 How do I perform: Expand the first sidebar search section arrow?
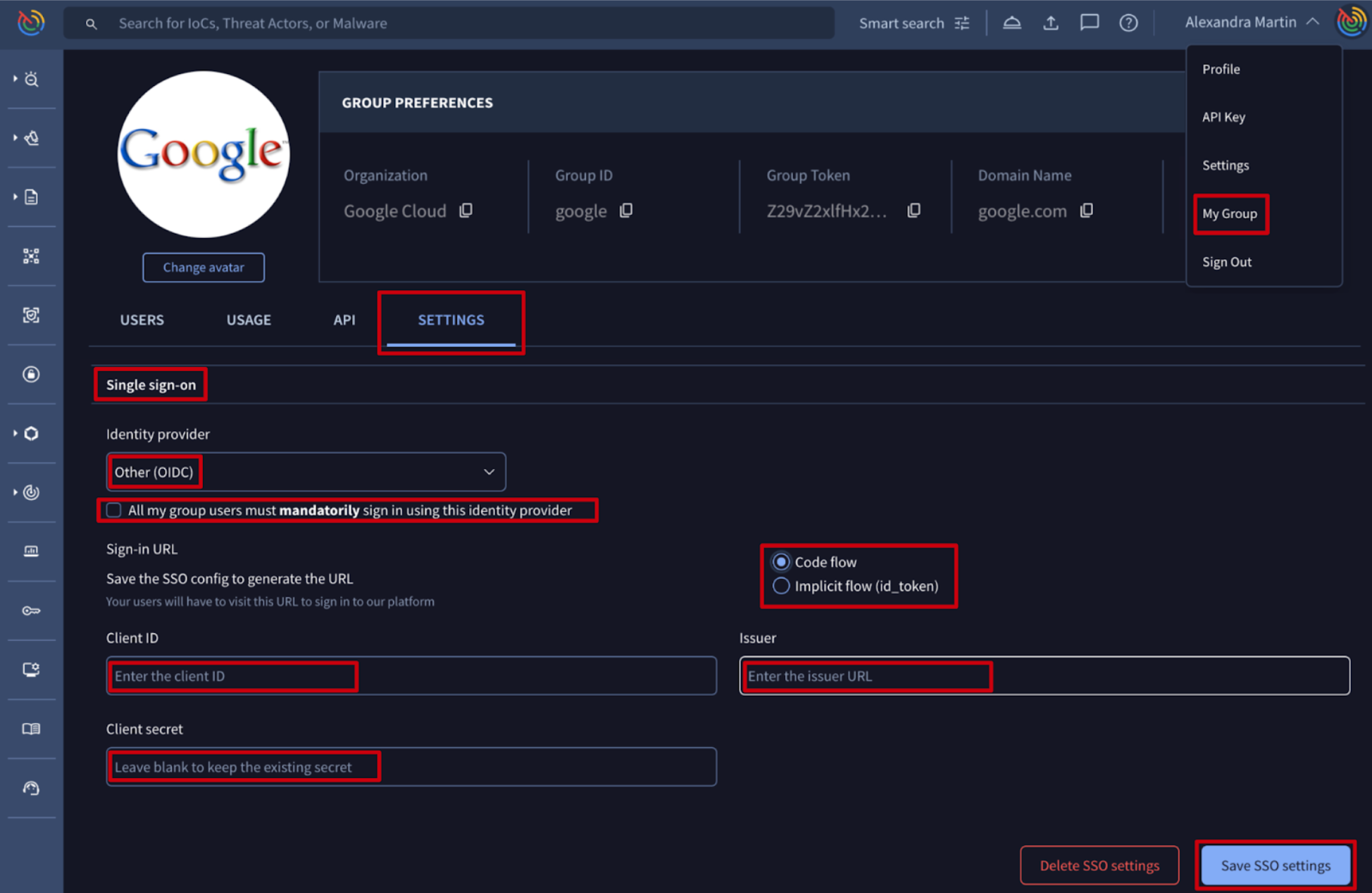coord(15,79)
